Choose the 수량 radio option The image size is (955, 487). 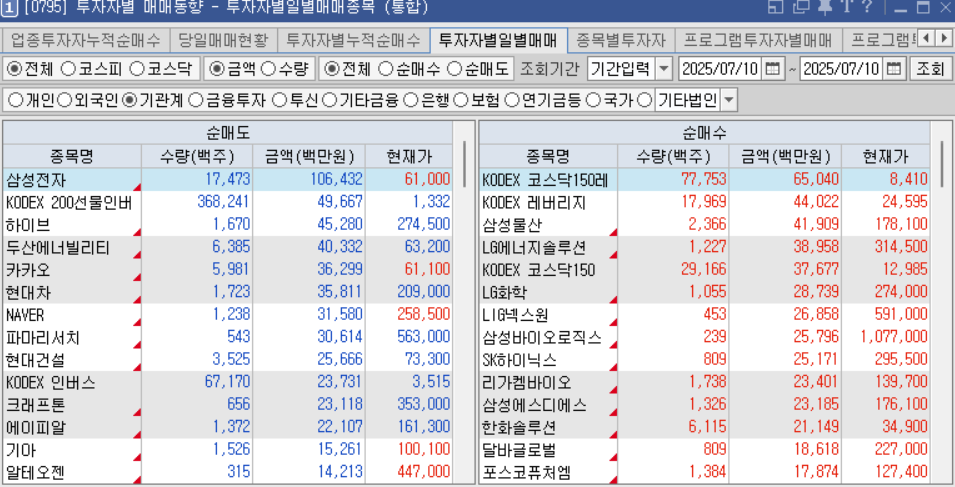coord(268,69)
